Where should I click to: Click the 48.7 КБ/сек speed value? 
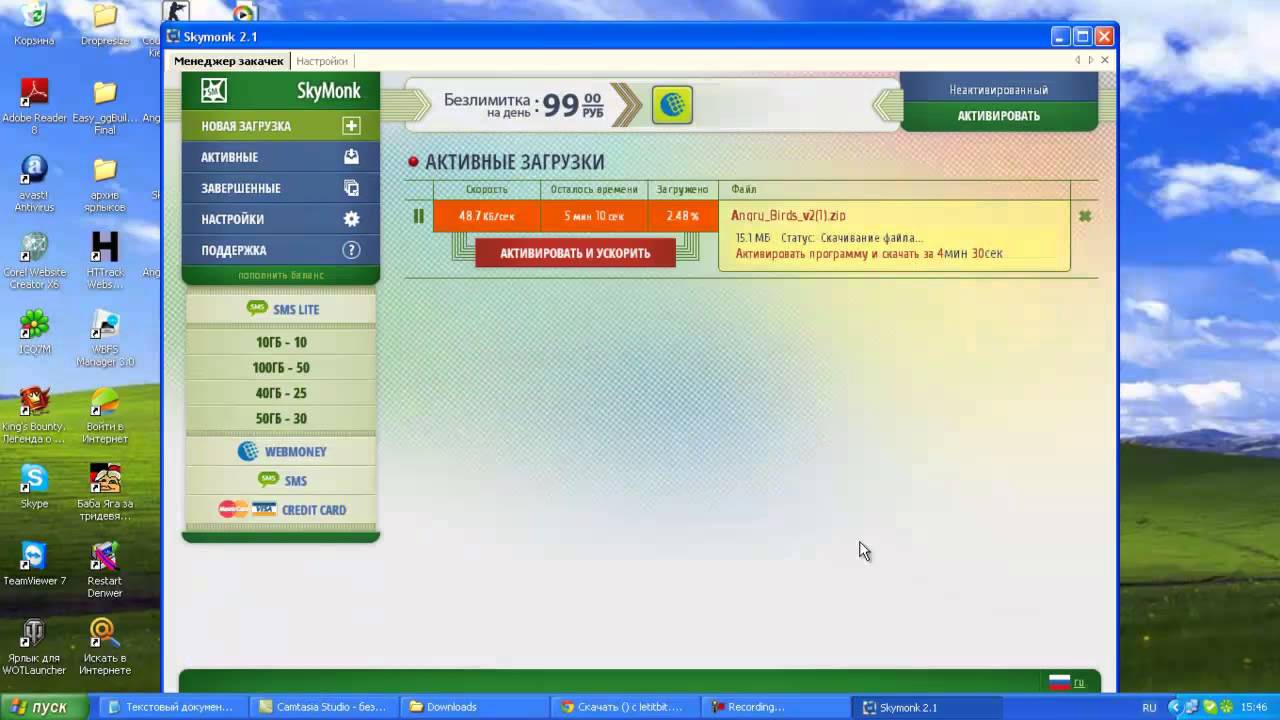pyautogui.click(x=486, y=216)
